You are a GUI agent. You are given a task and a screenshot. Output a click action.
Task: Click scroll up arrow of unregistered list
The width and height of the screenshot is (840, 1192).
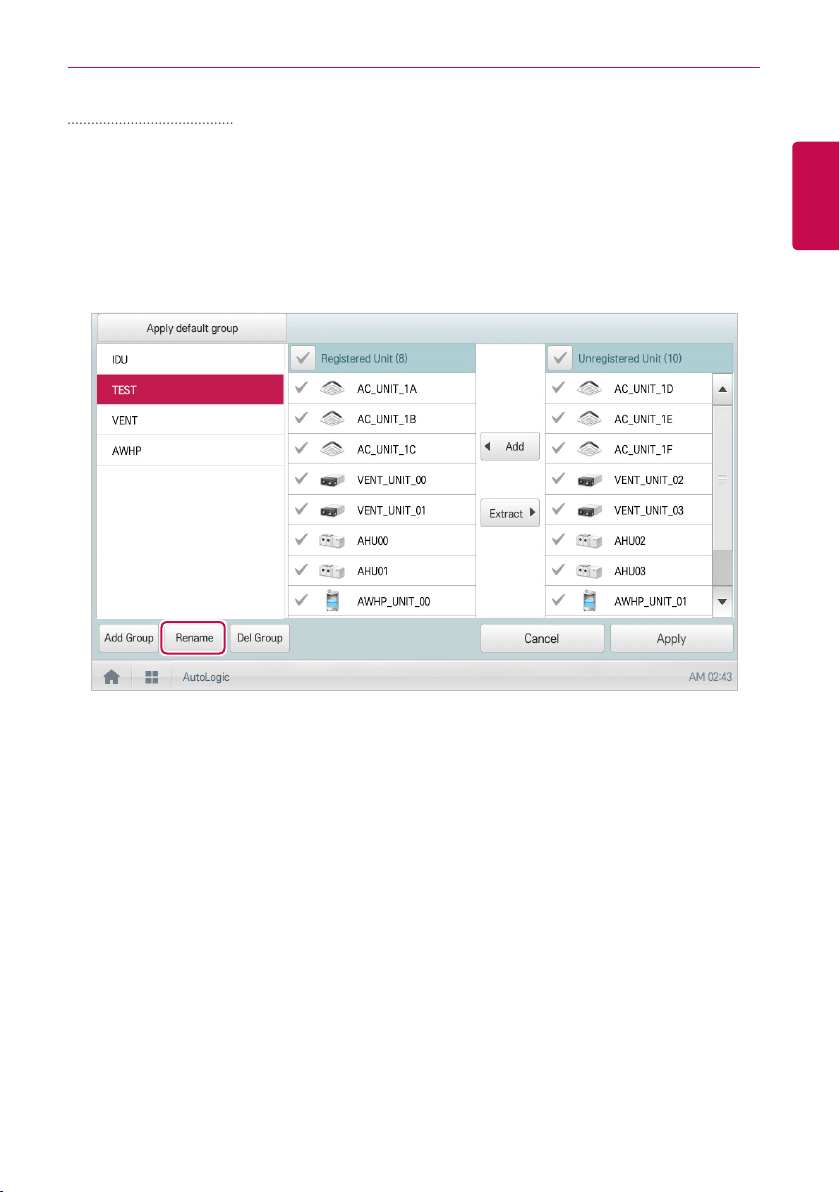click(722, 389)
